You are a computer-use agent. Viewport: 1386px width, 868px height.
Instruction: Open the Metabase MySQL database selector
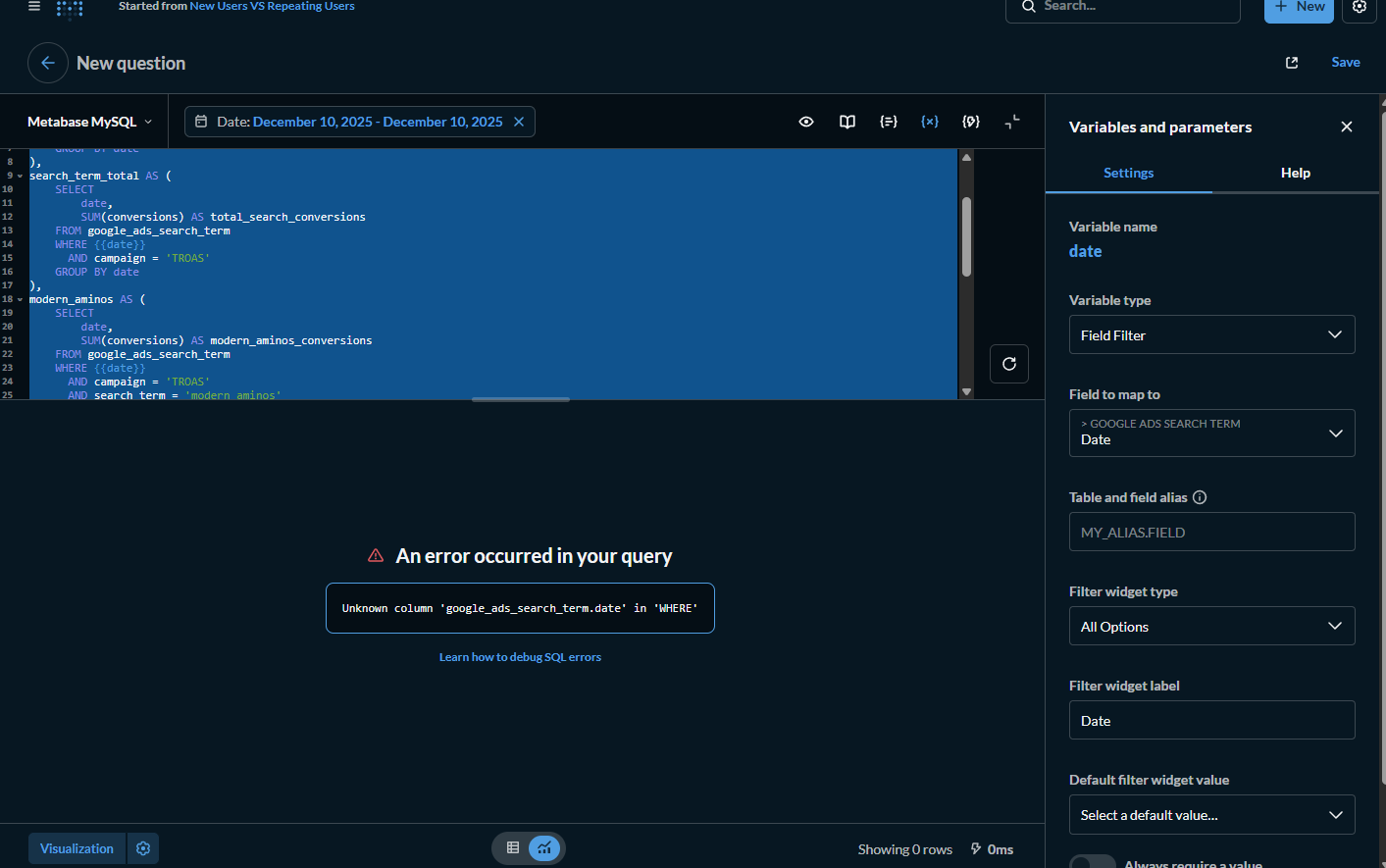tap(90, 122)
